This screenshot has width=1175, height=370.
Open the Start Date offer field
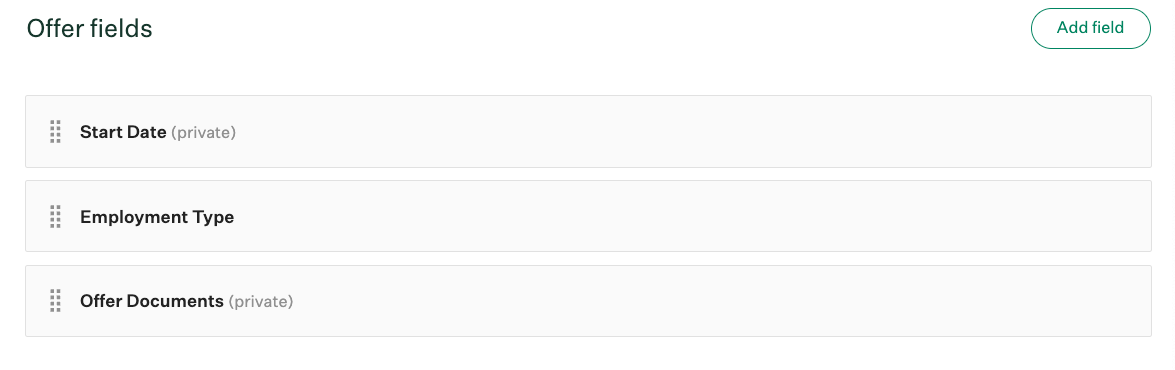pos(123,133)
